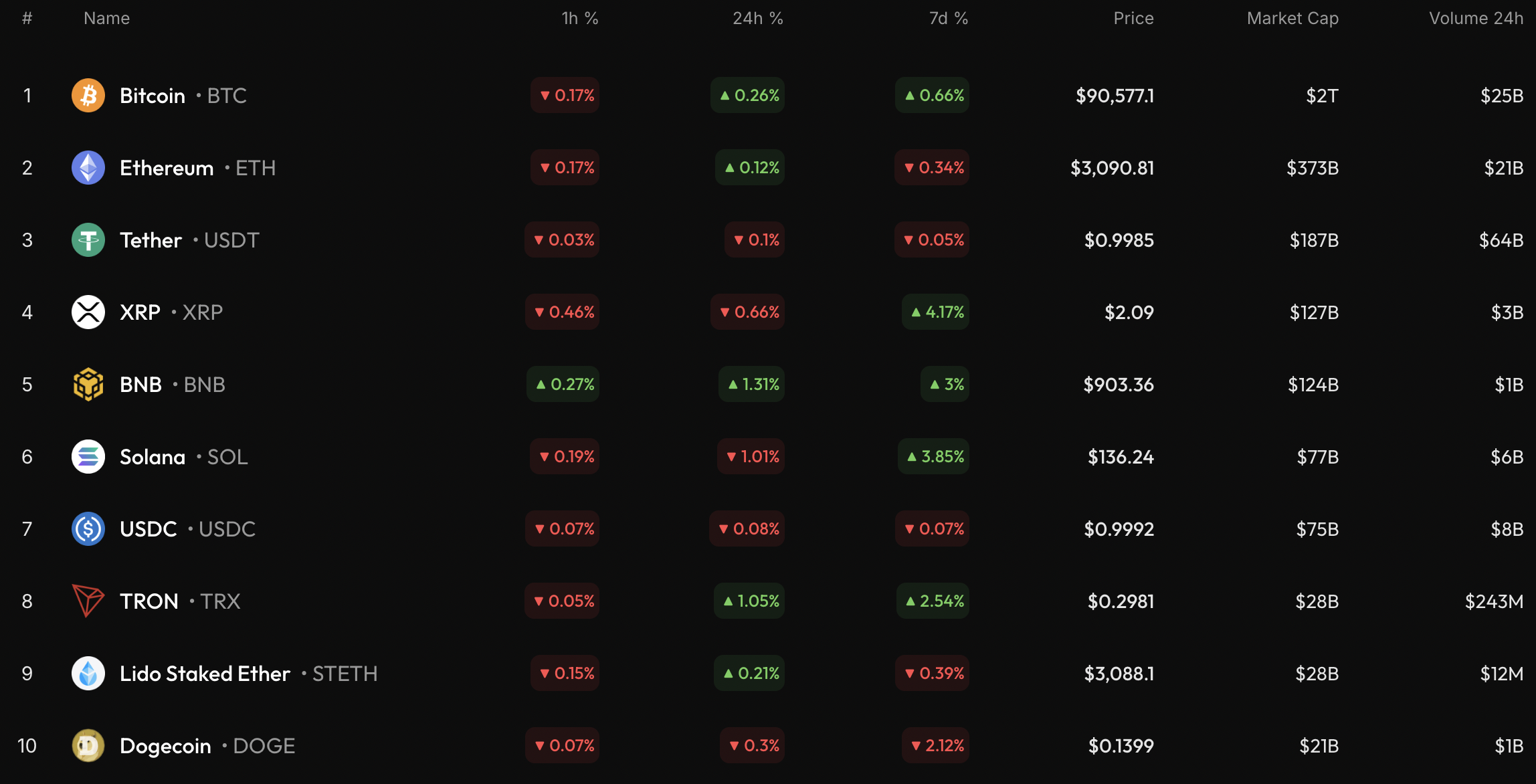Click the BNB yellow cube icon
Image resolution: width=1536 pixels, height=784 pixels.
click(x=88, y=385)
